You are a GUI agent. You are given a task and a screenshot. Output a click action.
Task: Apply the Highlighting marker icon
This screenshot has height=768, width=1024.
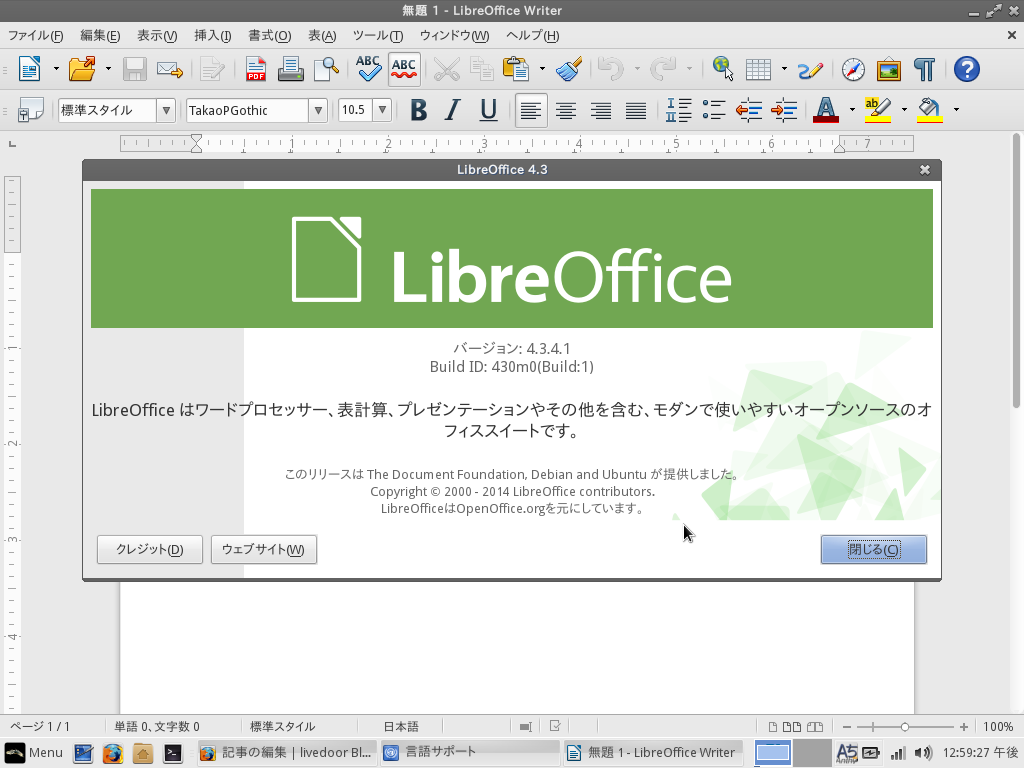coord(878,110)
